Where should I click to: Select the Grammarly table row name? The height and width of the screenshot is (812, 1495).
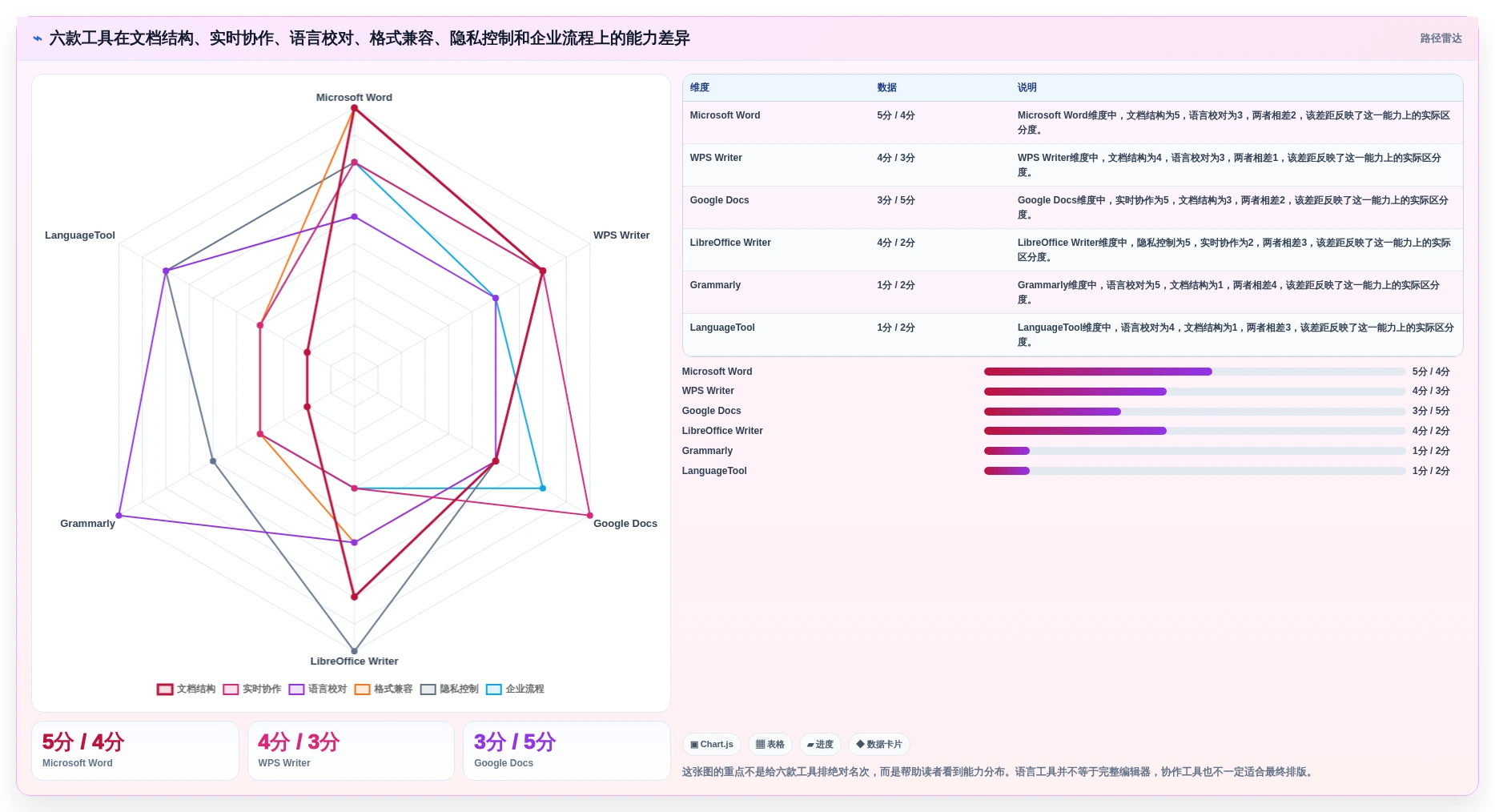pyautogui.click(x=715, y=285)
